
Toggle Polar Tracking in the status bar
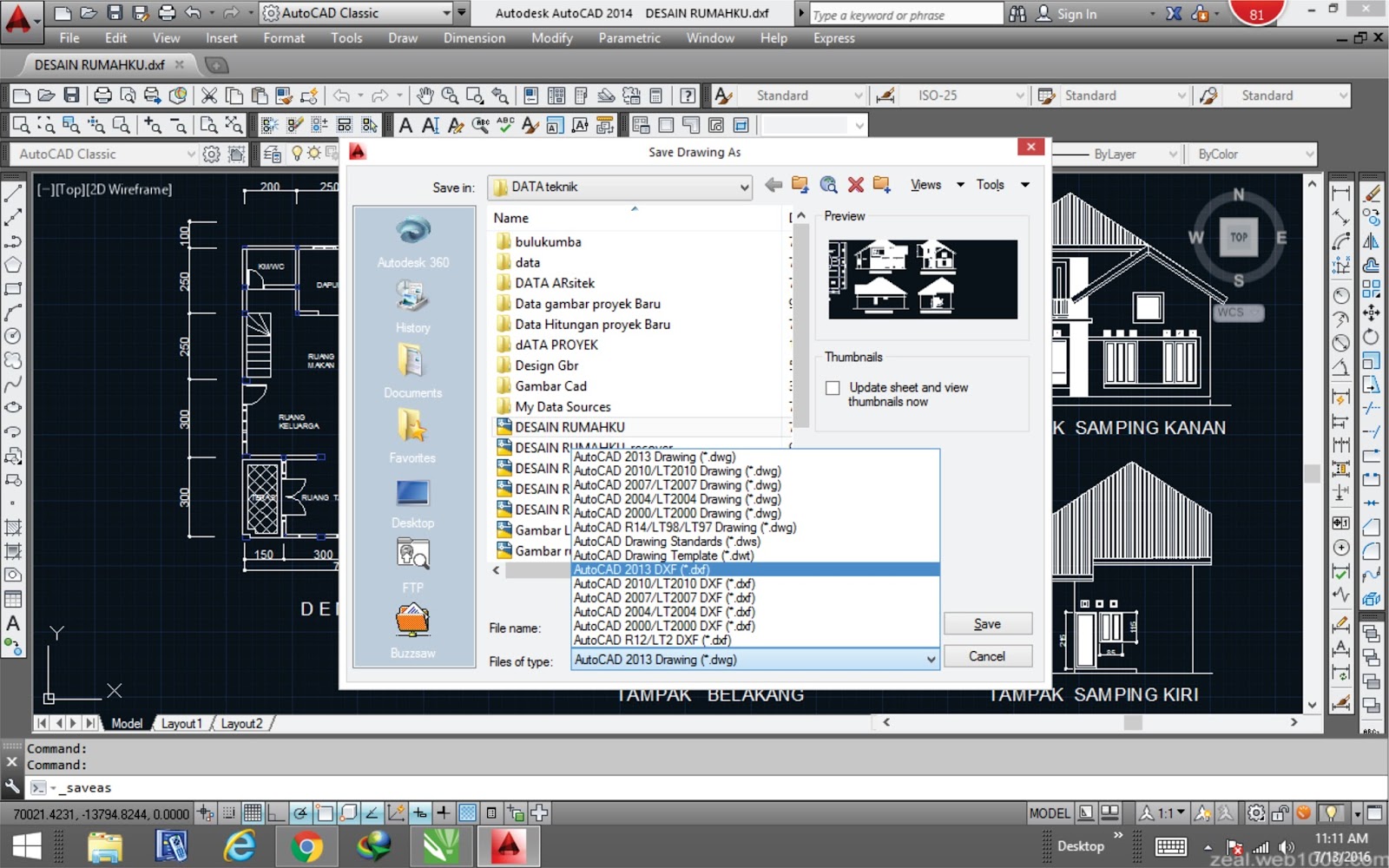click(x=300, y=813)
